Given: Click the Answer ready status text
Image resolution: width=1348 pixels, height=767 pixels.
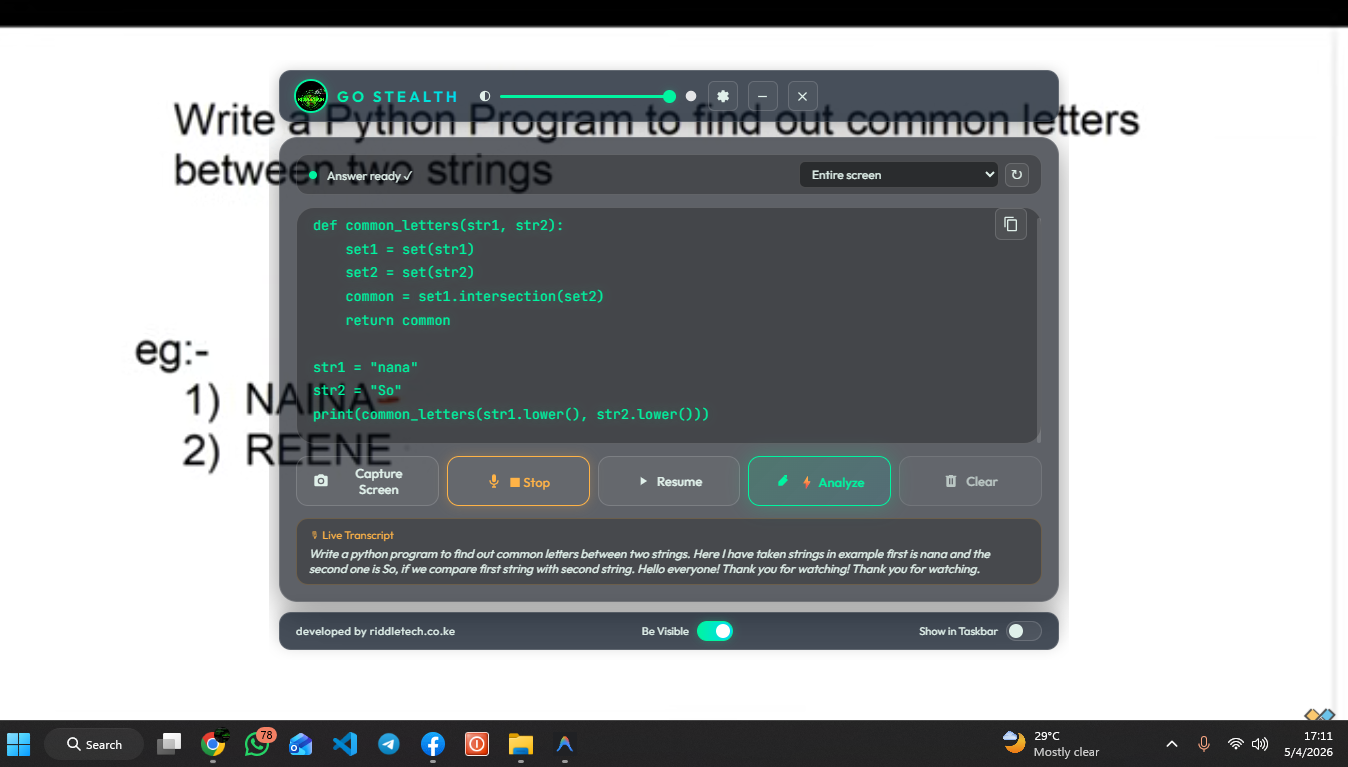Looking at the screenshot, I should pos(370,176).
